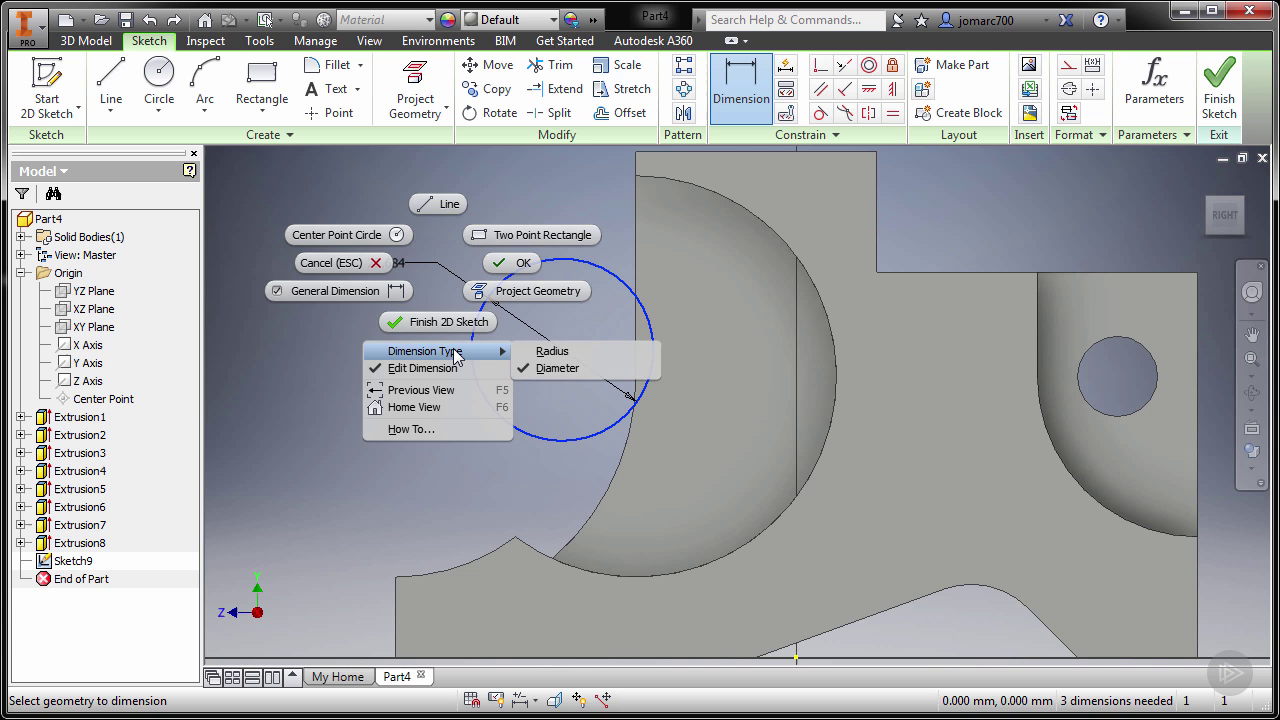Select the Copy tool
The height and width of the screenshot is (720, 1280).
coord(487,89)
